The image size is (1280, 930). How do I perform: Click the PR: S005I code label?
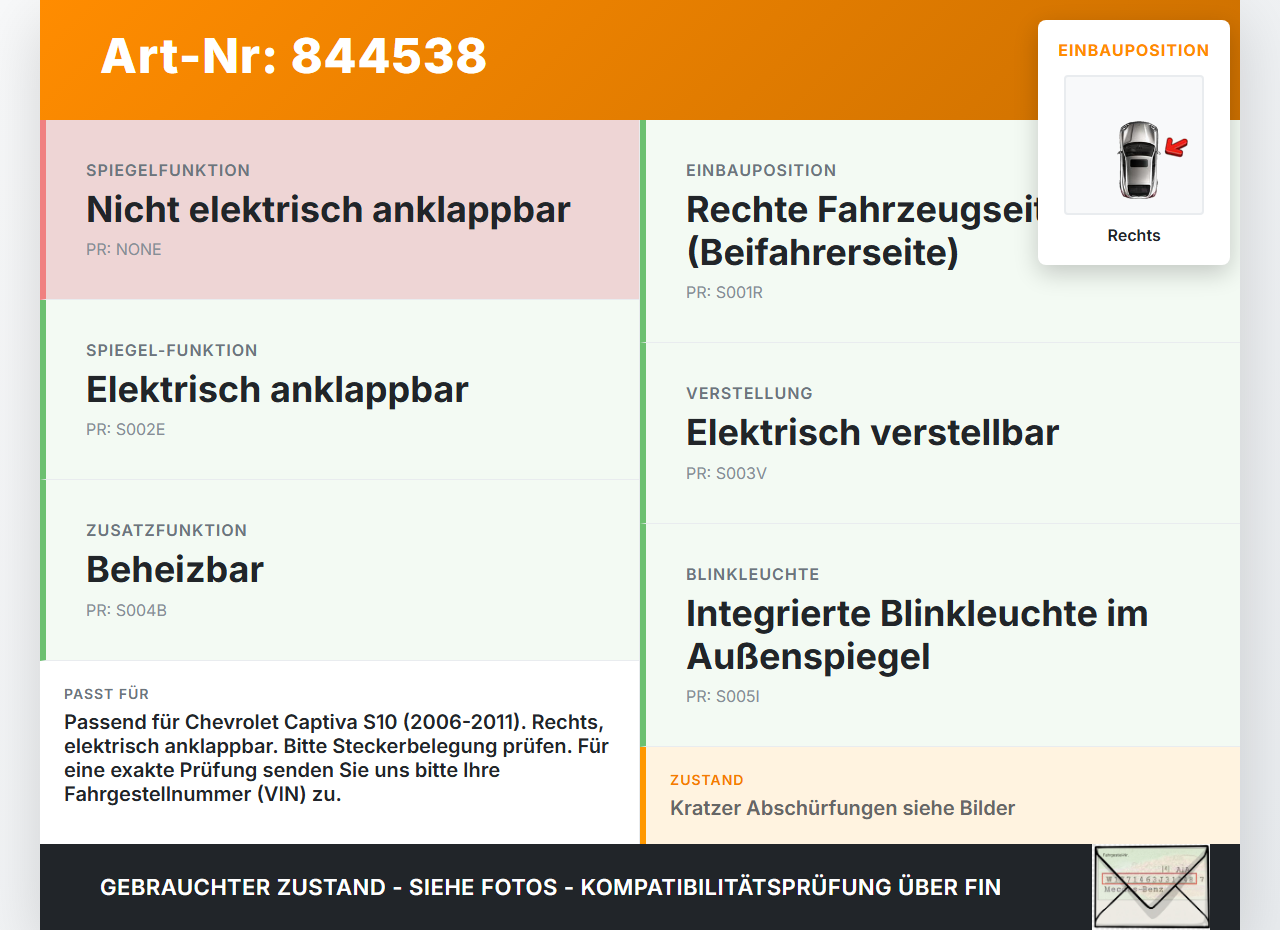(723, 697)
